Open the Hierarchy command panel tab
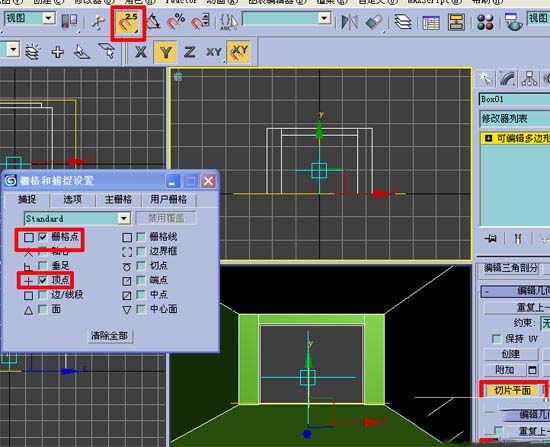The height and width of the screenshot is (447, 550). coord(529,79)
